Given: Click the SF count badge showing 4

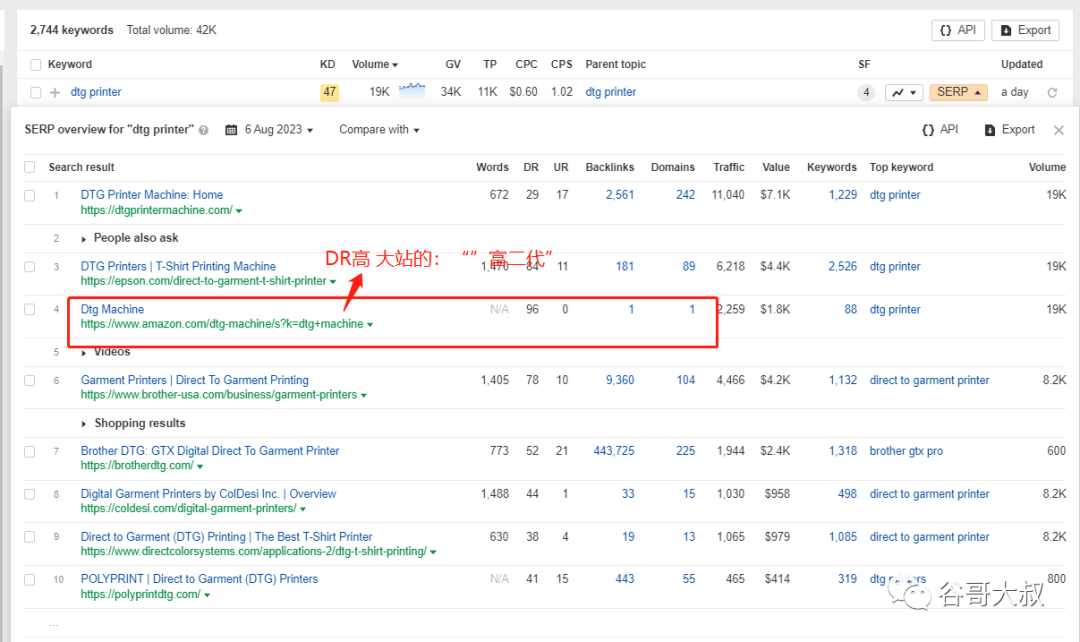Looking at the screenshot, I should pos(866,92).
